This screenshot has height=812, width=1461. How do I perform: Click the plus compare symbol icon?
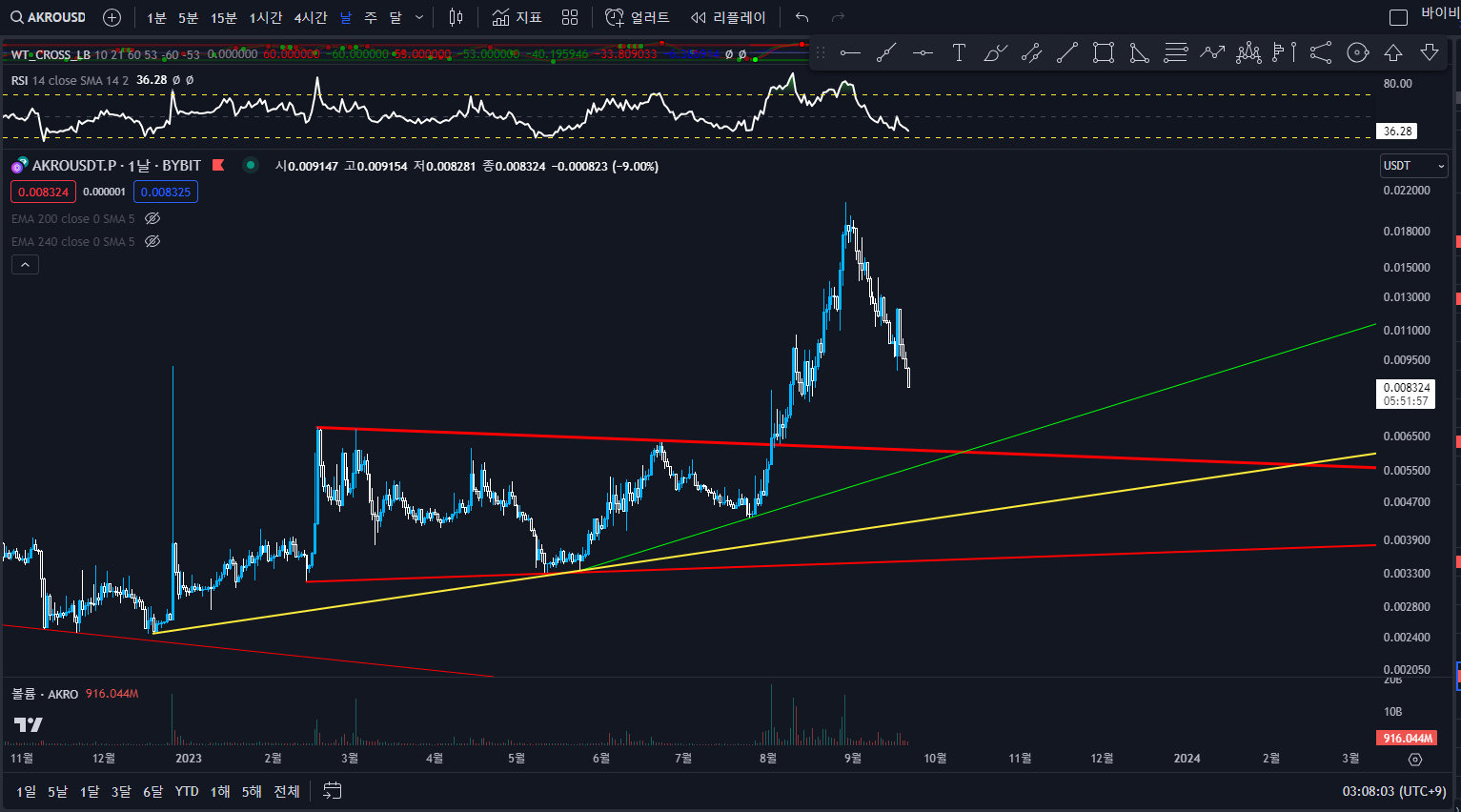pyautogui.click(x=112, y=17)
